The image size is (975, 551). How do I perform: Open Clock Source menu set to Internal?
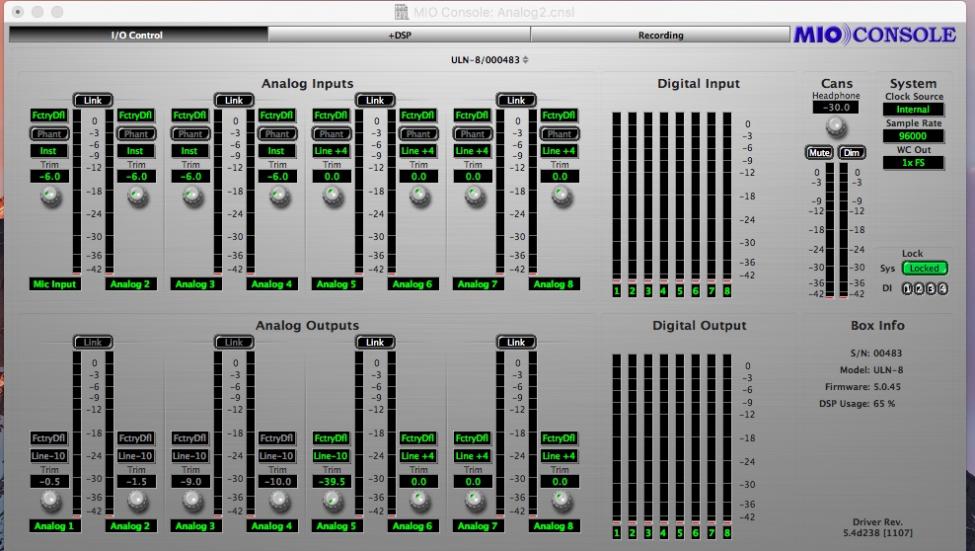click(x=913, y=109)
